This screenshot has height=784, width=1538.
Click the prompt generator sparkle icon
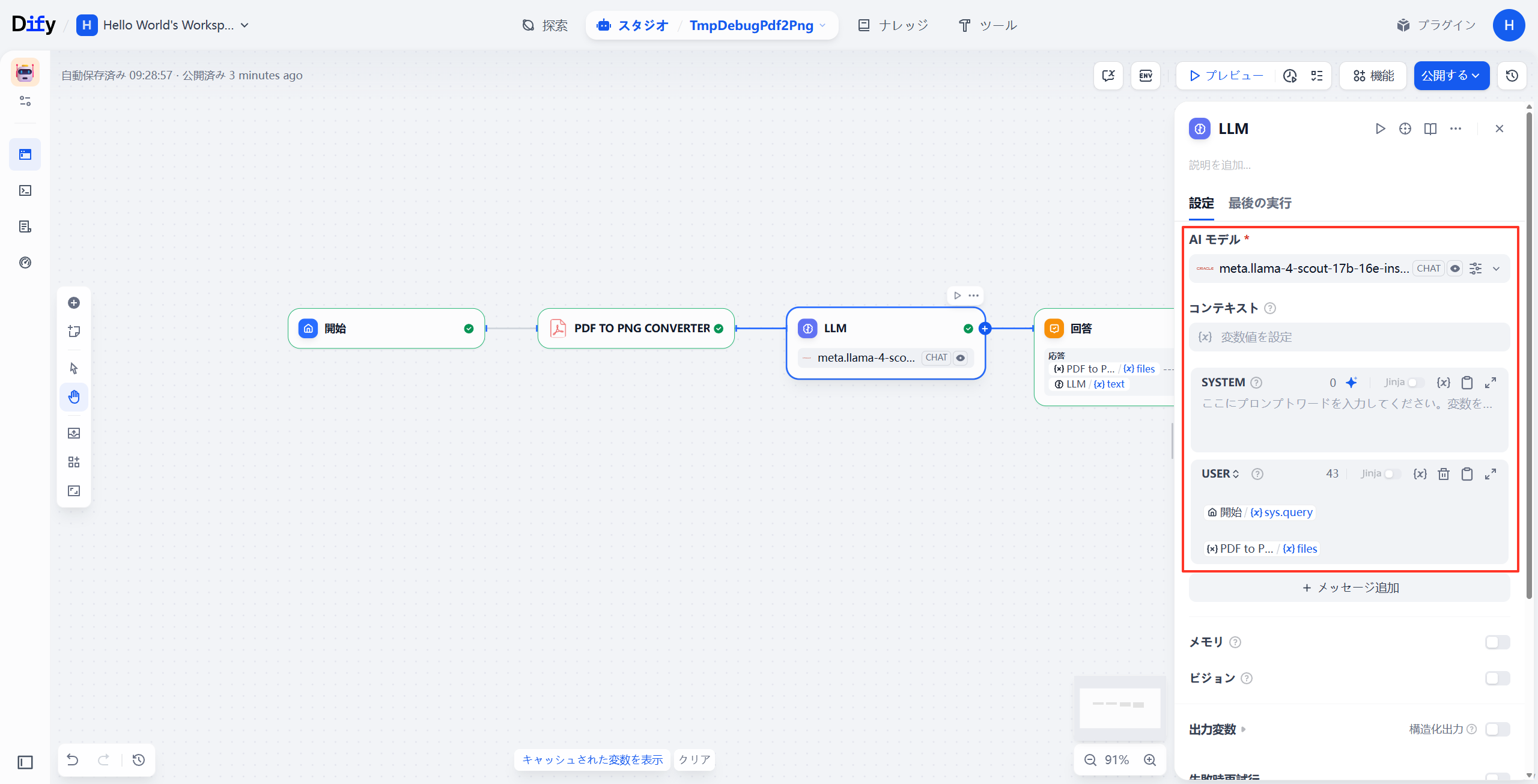pyautogui.click(x=1351, y=383)
